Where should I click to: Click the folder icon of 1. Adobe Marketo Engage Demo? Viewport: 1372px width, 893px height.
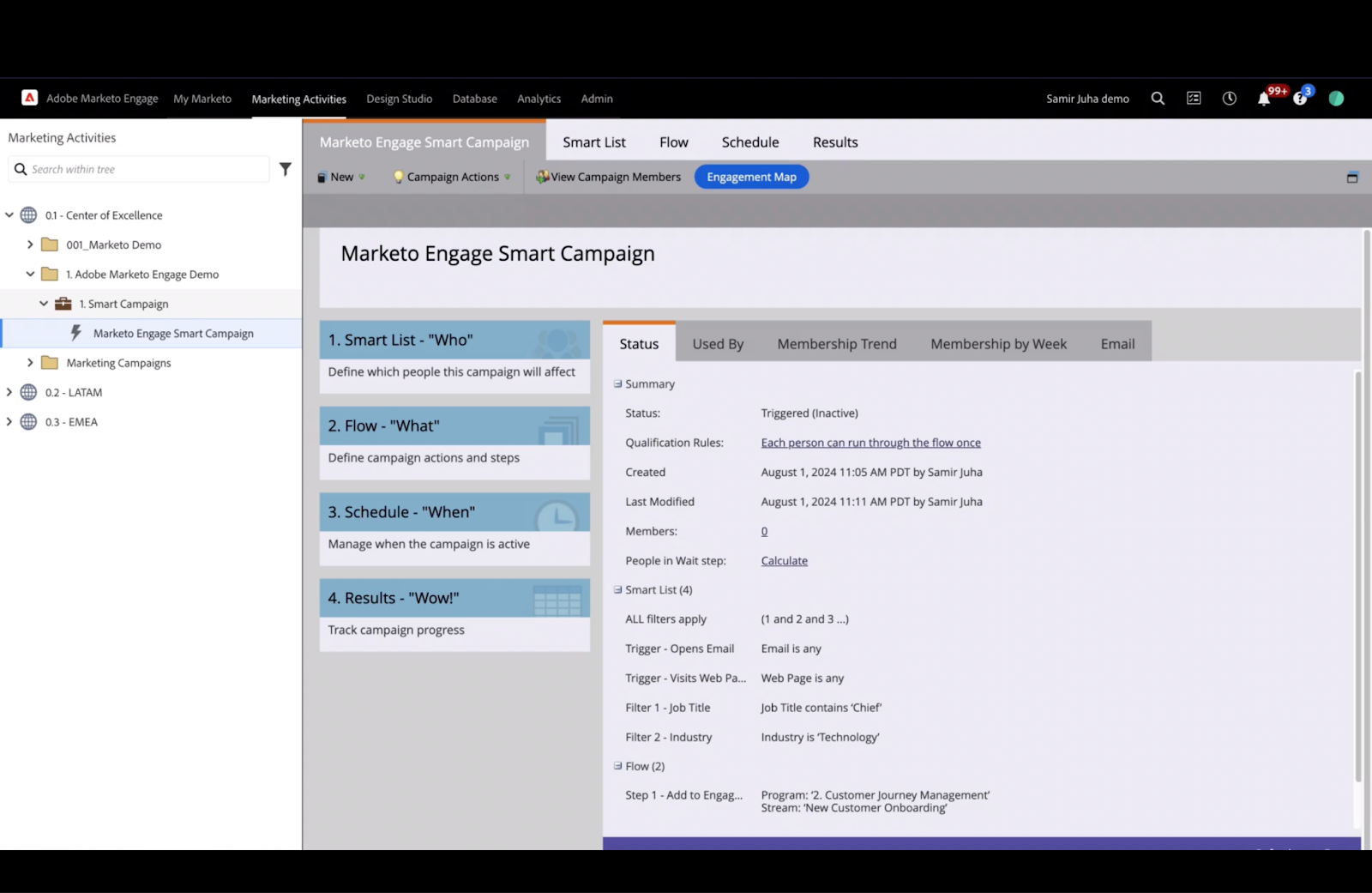point(50,274)
